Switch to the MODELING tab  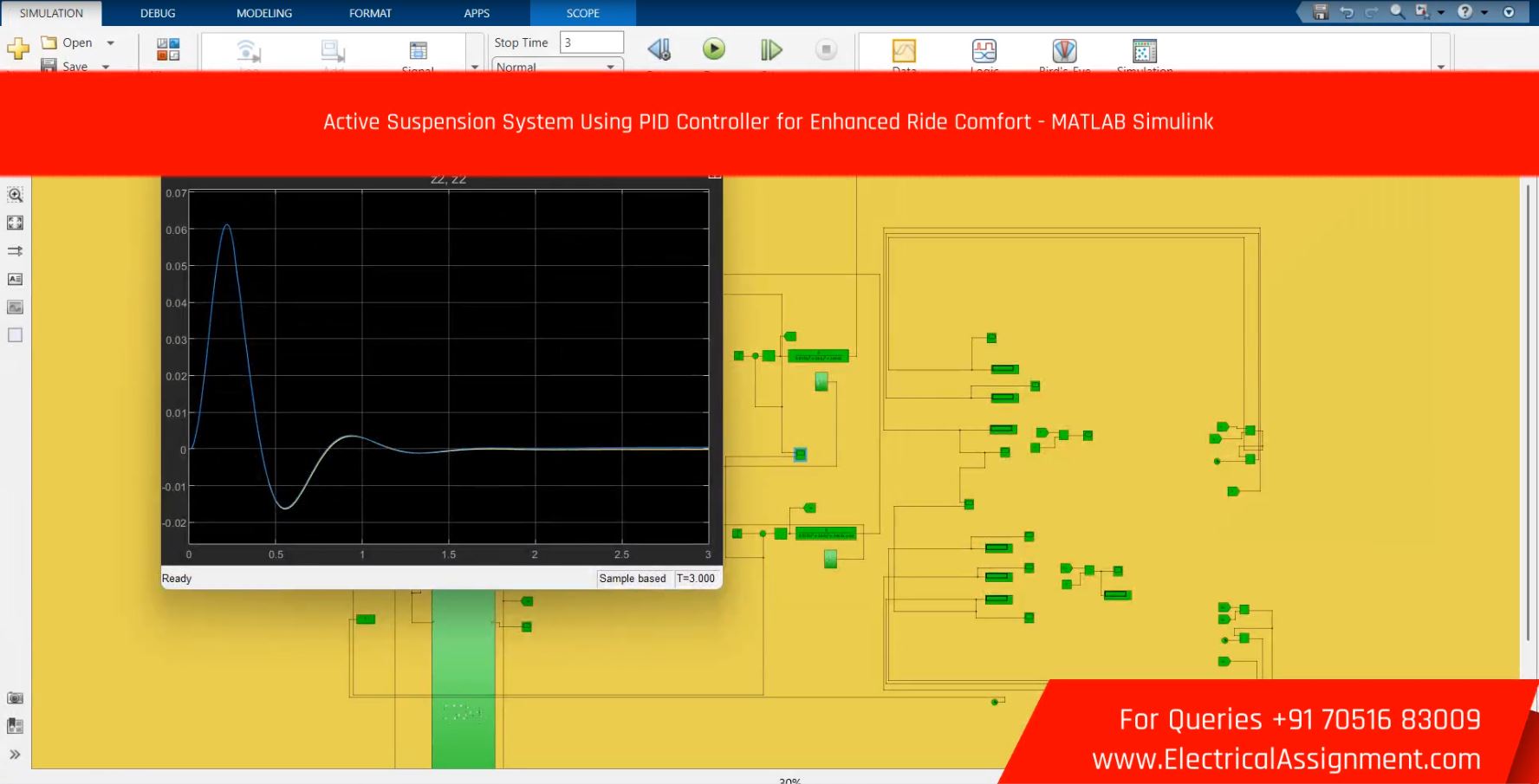(x=264, y=13)
